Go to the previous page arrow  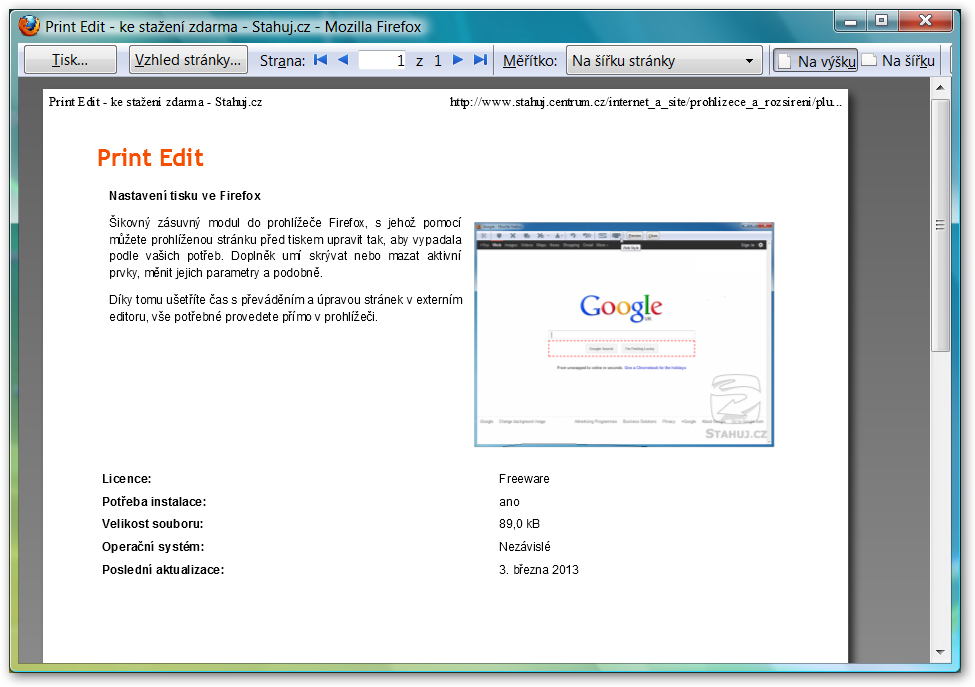tap(343, 60)
